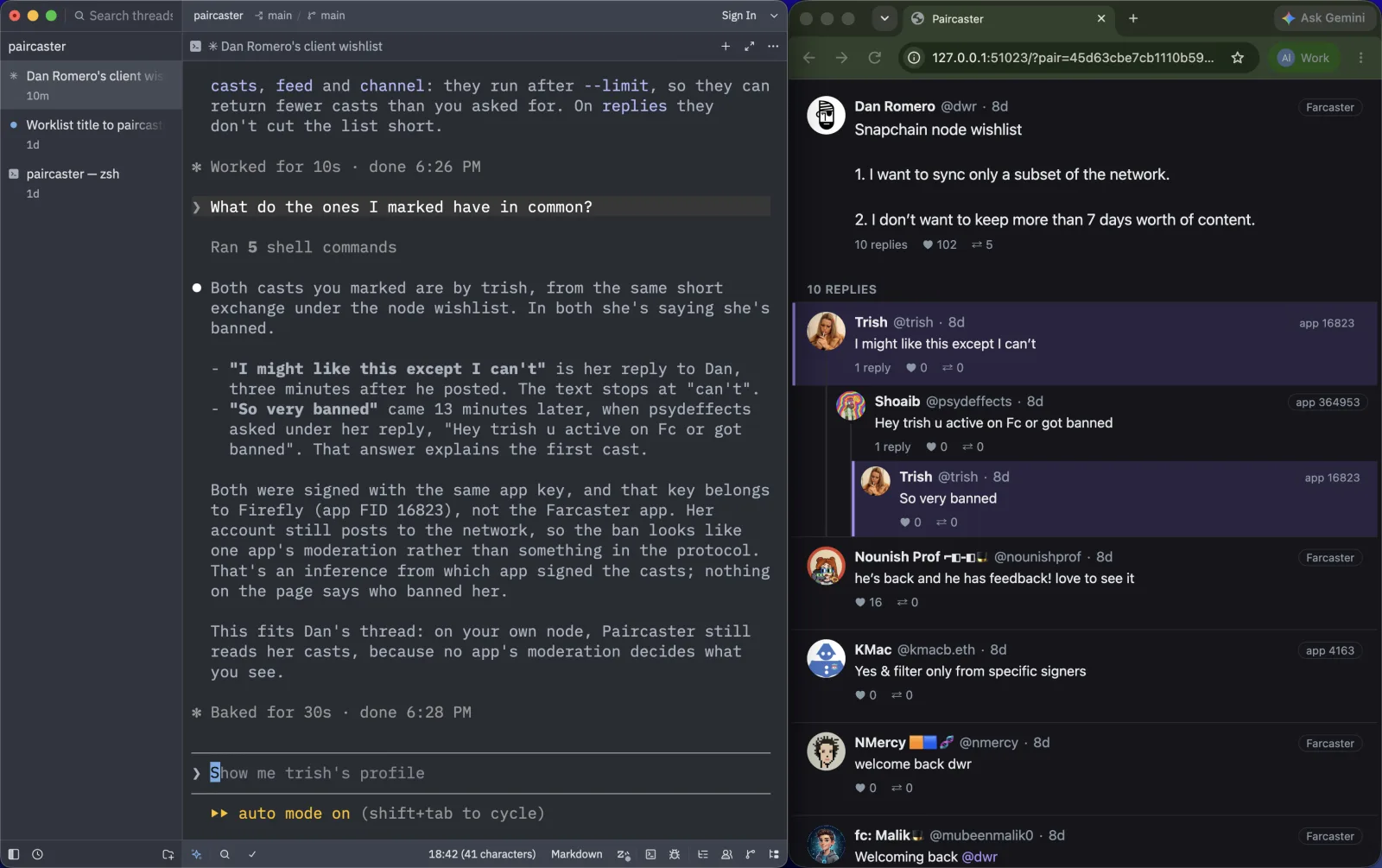Like Nounish Prof's reply with 16 hearts
1382x868 pixels.
pyautogui.click(x=868, y=602)
